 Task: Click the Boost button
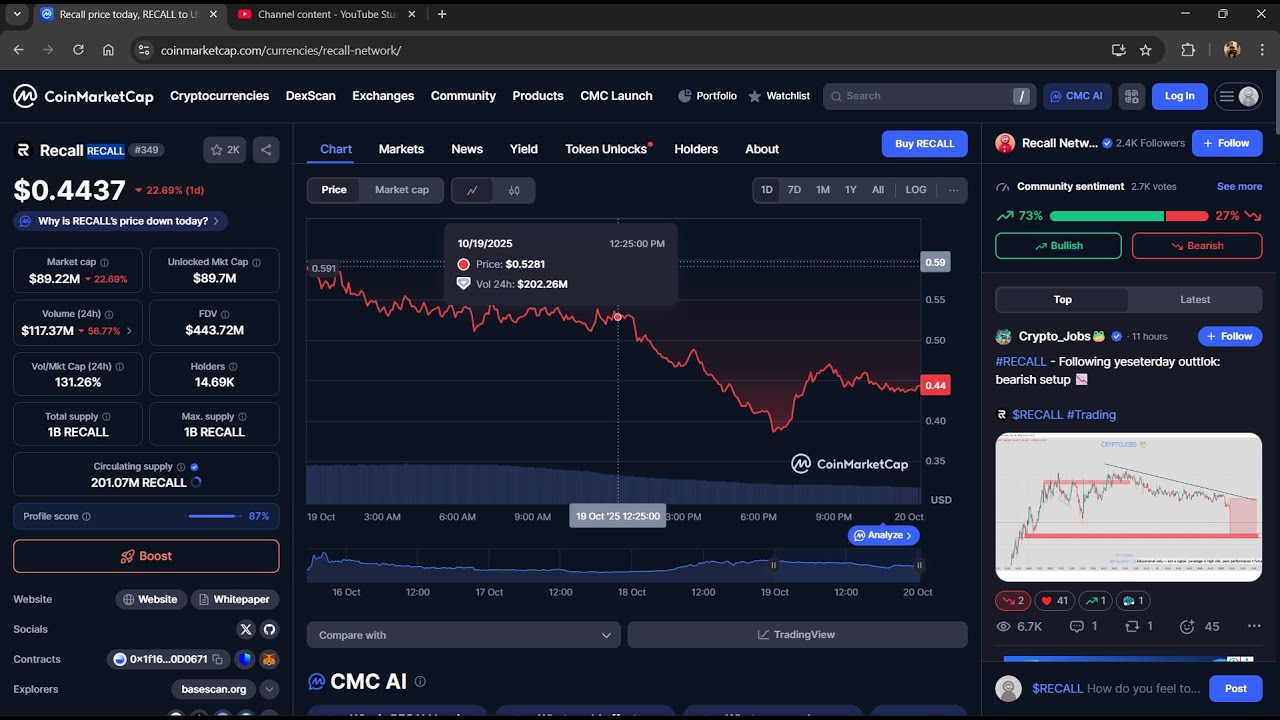146,556
